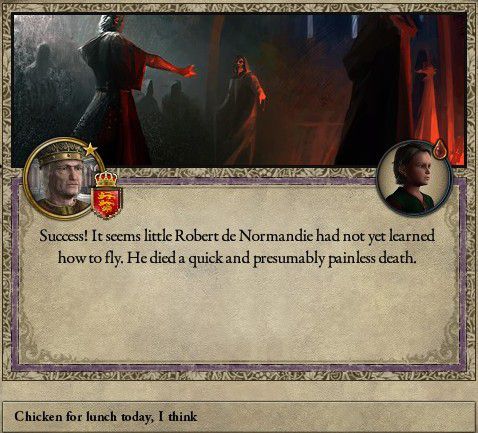This screenshot has height=433, width=478.
Task: Choose "Chicken for lunch today, I think"
Action: [239, 417]
